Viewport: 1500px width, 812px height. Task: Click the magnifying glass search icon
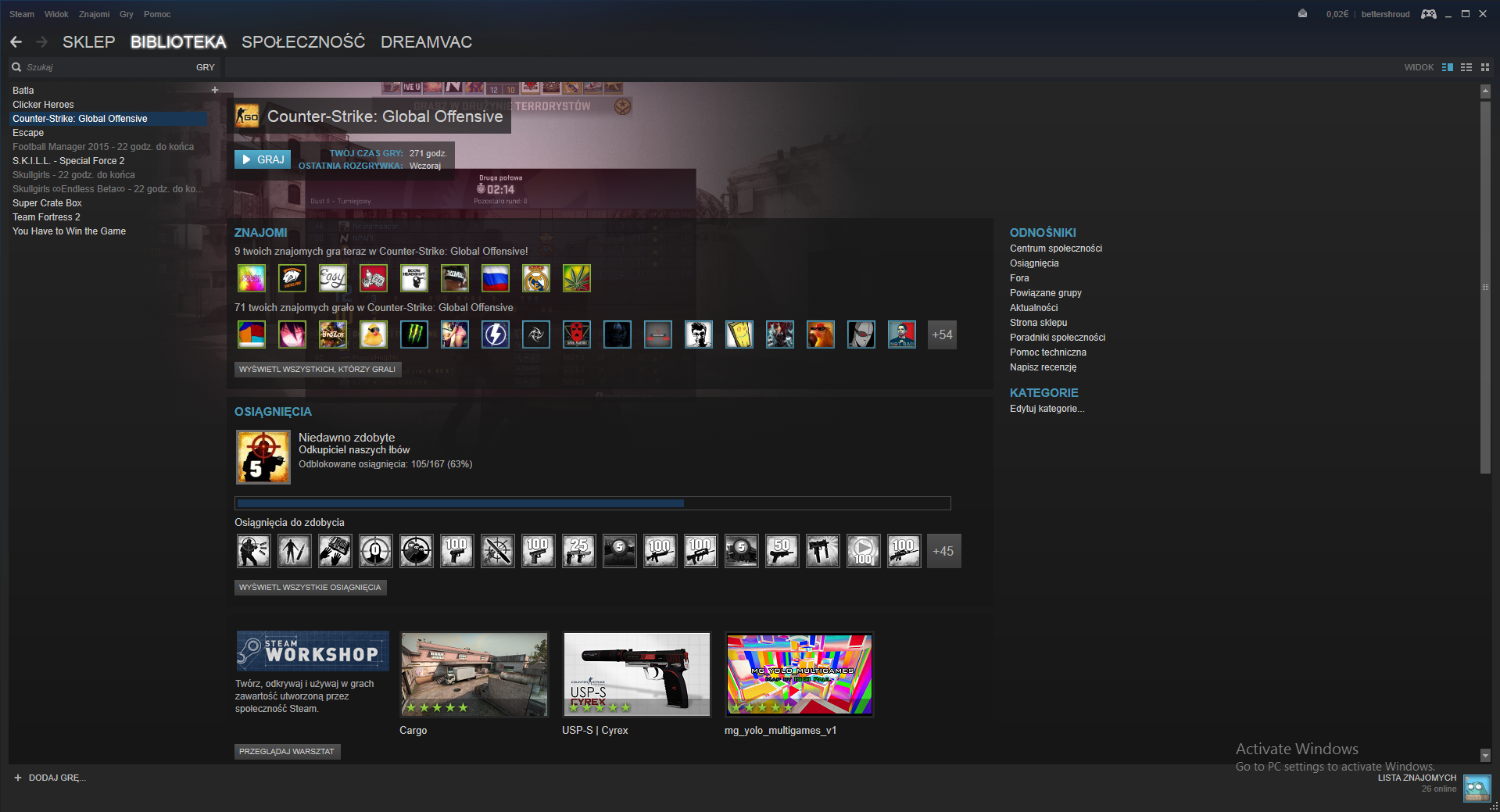[16, 67]
